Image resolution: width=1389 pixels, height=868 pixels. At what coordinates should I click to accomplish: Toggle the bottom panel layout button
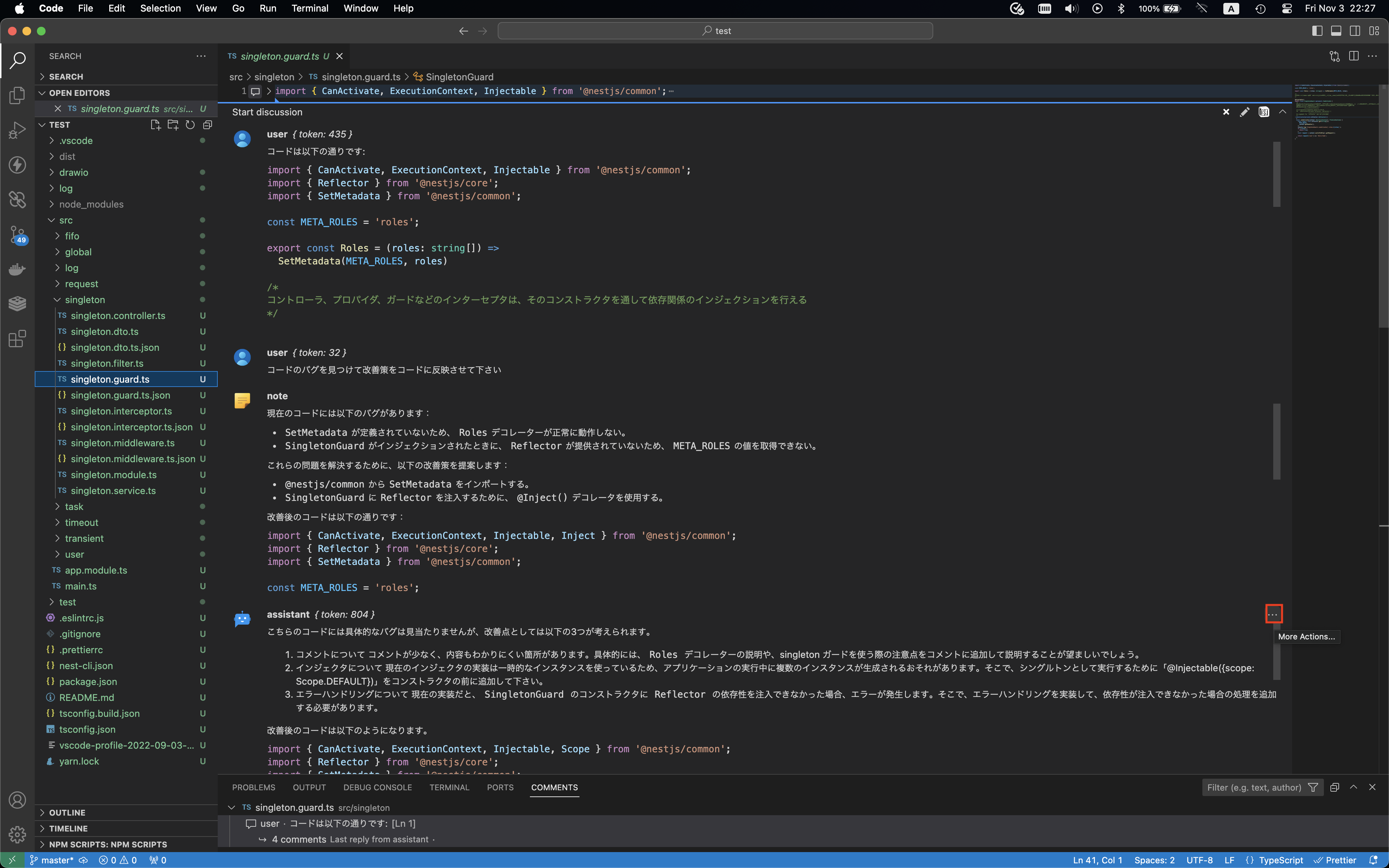coord(1336,31)
